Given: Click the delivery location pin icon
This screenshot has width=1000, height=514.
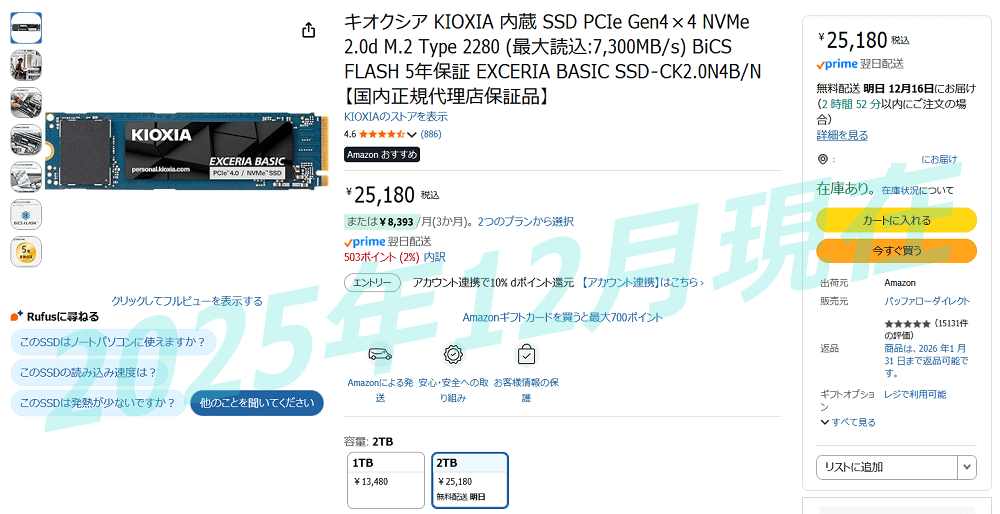Looking at the screenshot, I should (823, 159).
